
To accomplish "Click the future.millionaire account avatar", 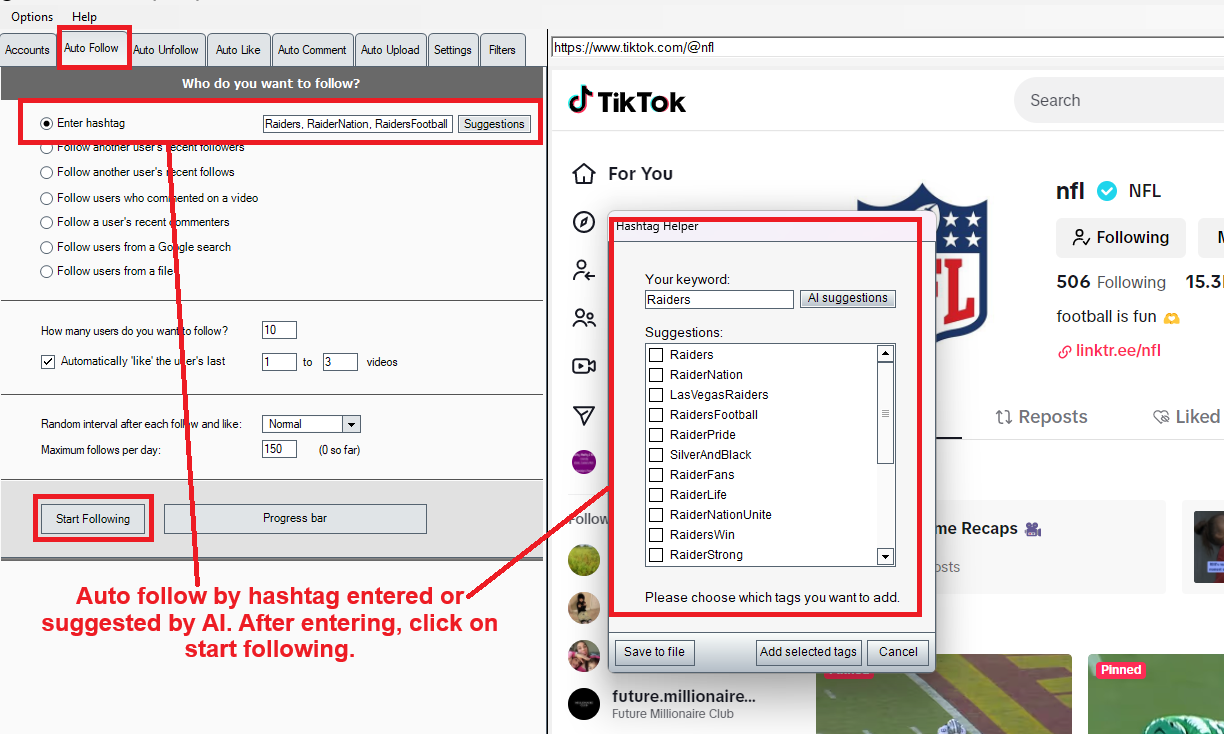I will [x=584, y=704].
